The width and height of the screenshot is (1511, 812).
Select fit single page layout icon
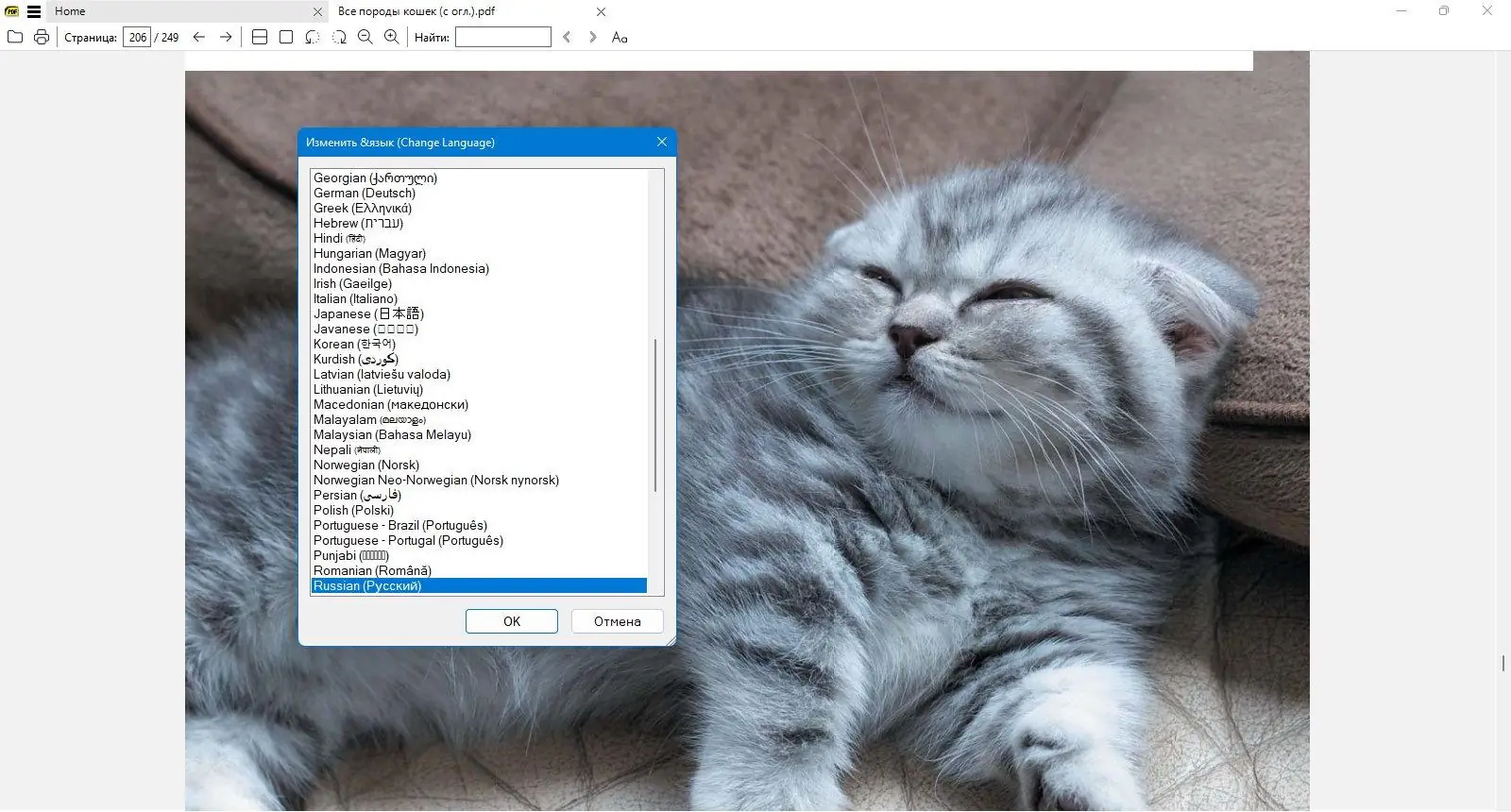286,37
